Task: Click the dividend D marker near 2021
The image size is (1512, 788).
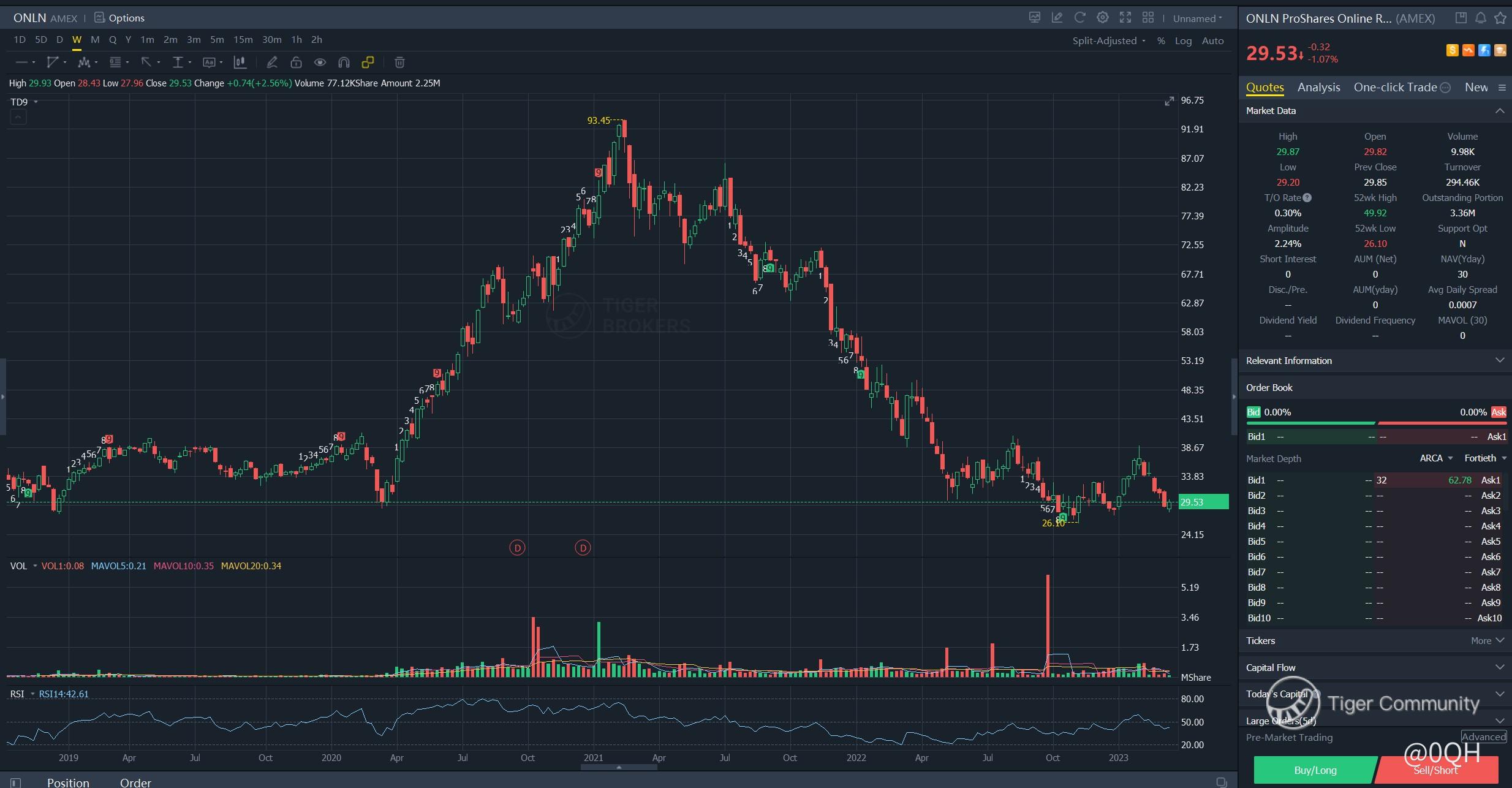Action: point(583,548)
